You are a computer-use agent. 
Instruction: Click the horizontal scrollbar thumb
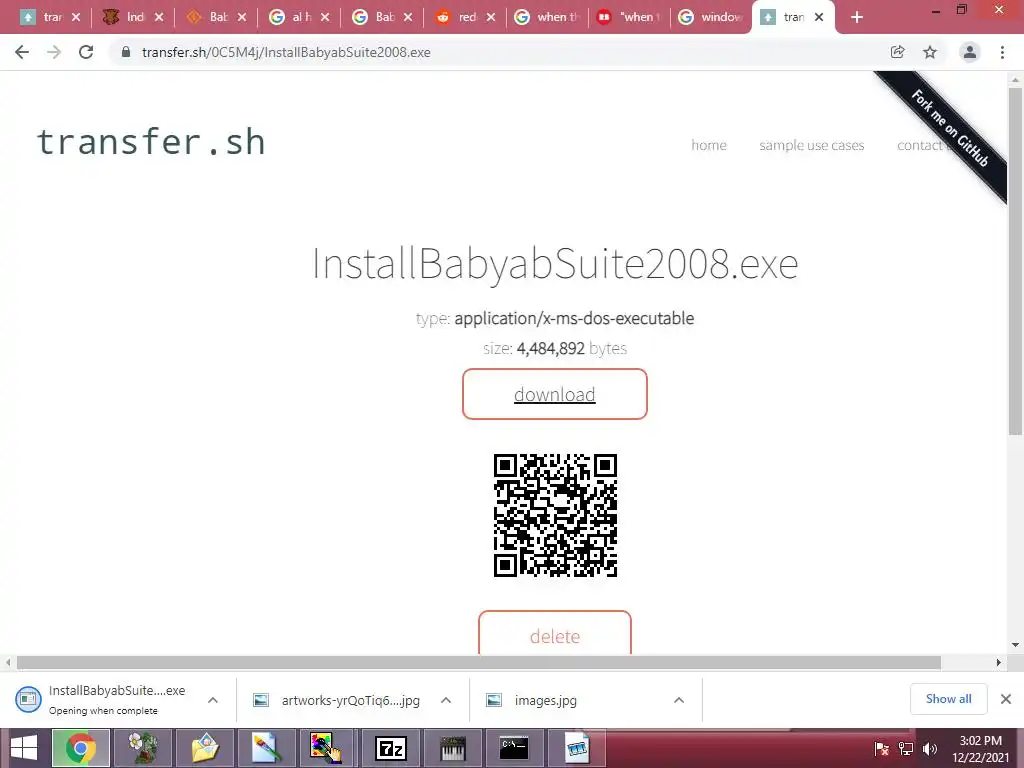pyautogui.click(x=479, y=662)
